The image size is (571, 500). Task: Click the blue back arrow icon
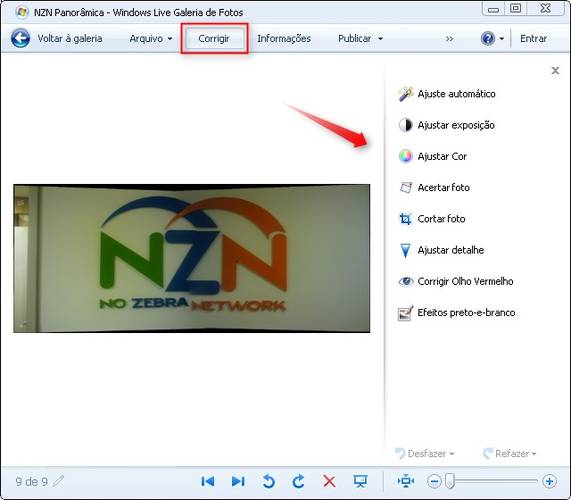(20, 38)
